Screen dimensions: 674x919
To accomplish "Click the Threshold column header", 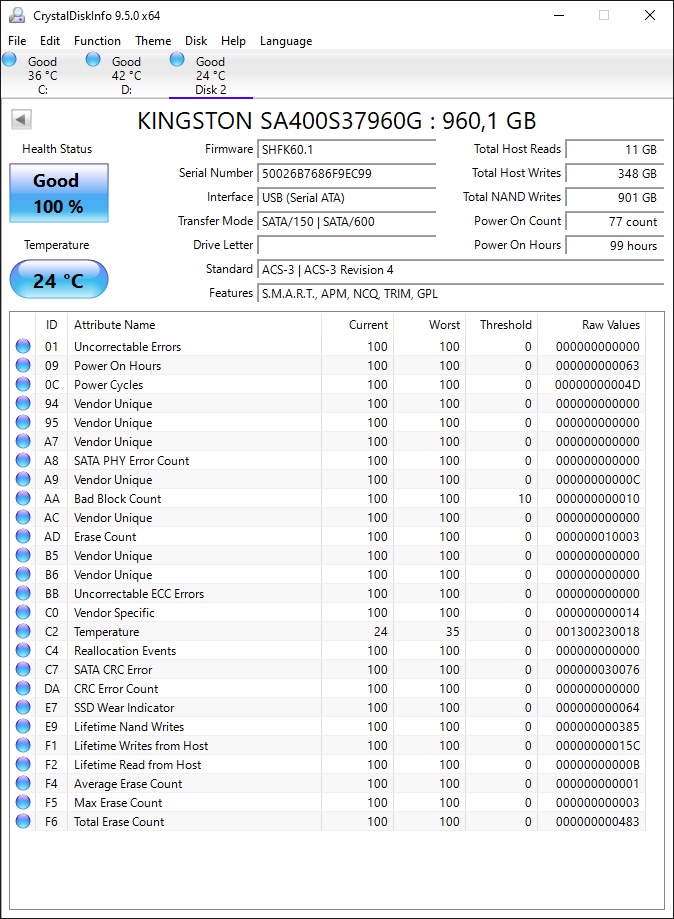I will pos(501,325).
